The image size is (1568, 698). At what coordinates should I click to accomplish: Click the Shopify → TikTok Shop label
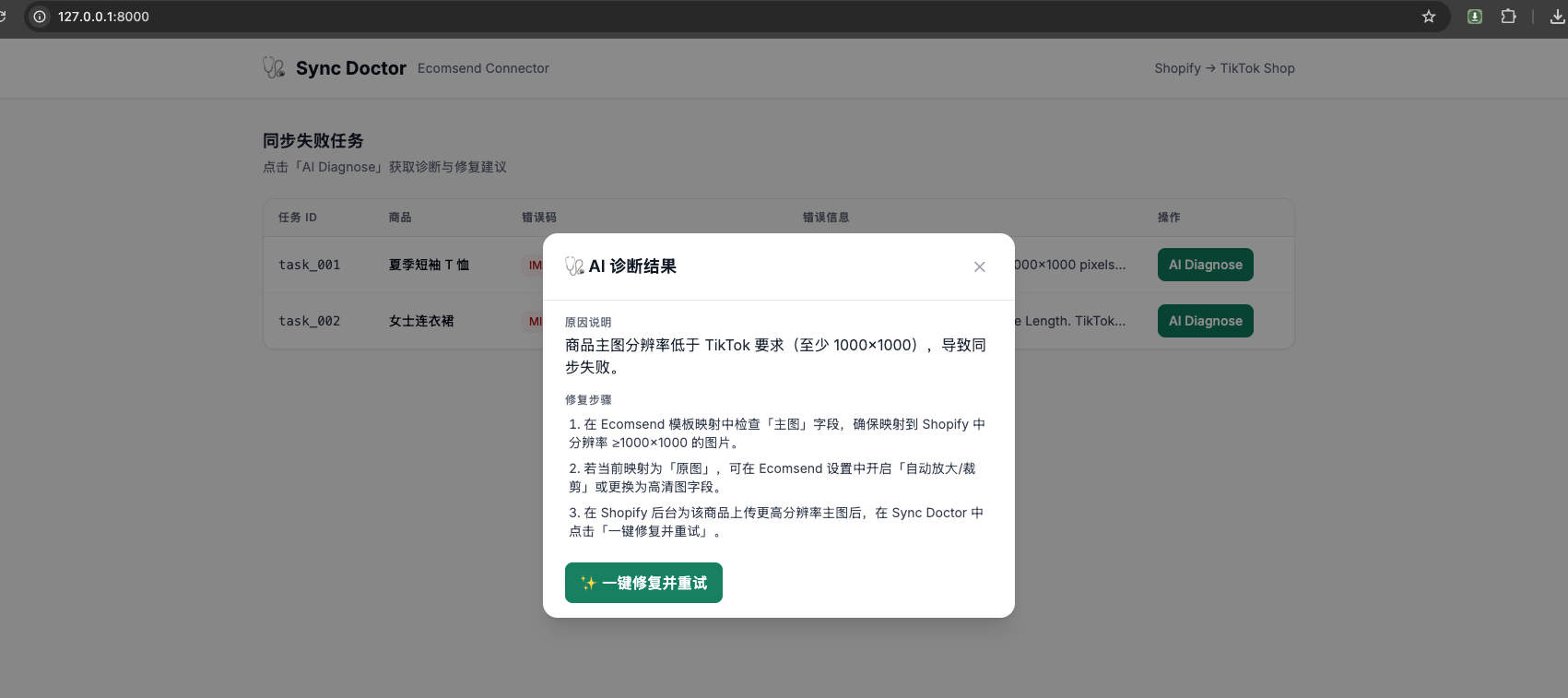[x=1224, y=68]
